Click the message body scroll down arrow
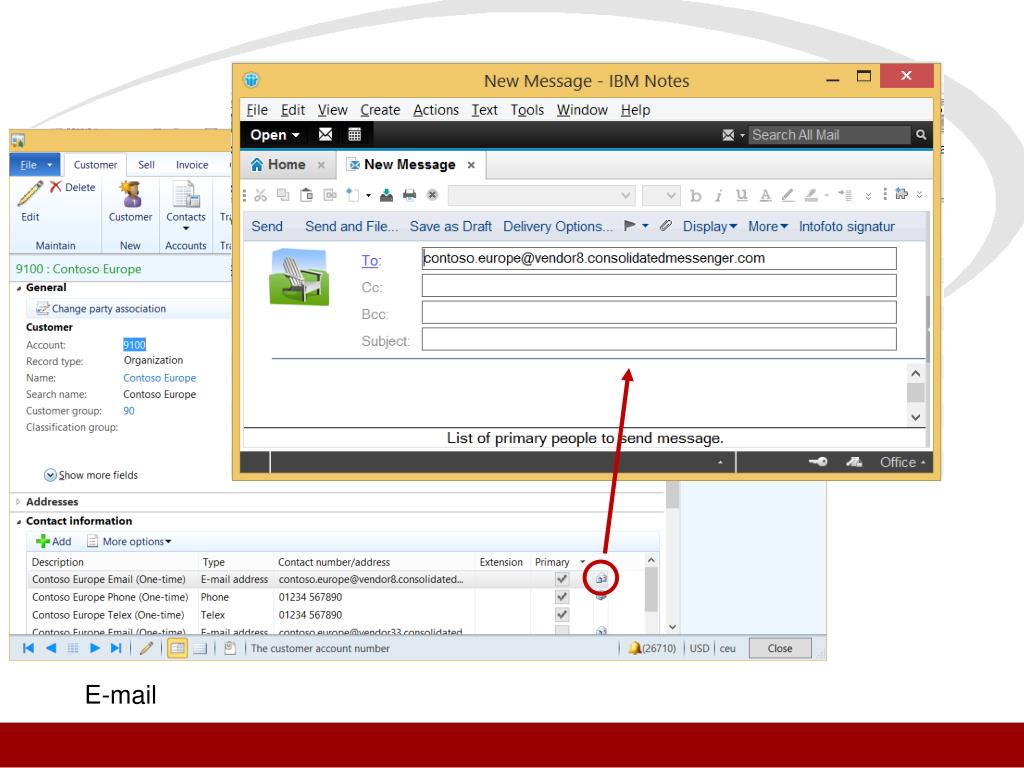The height and width of the screenshot is (768, 1024). (x=916, y=417)
